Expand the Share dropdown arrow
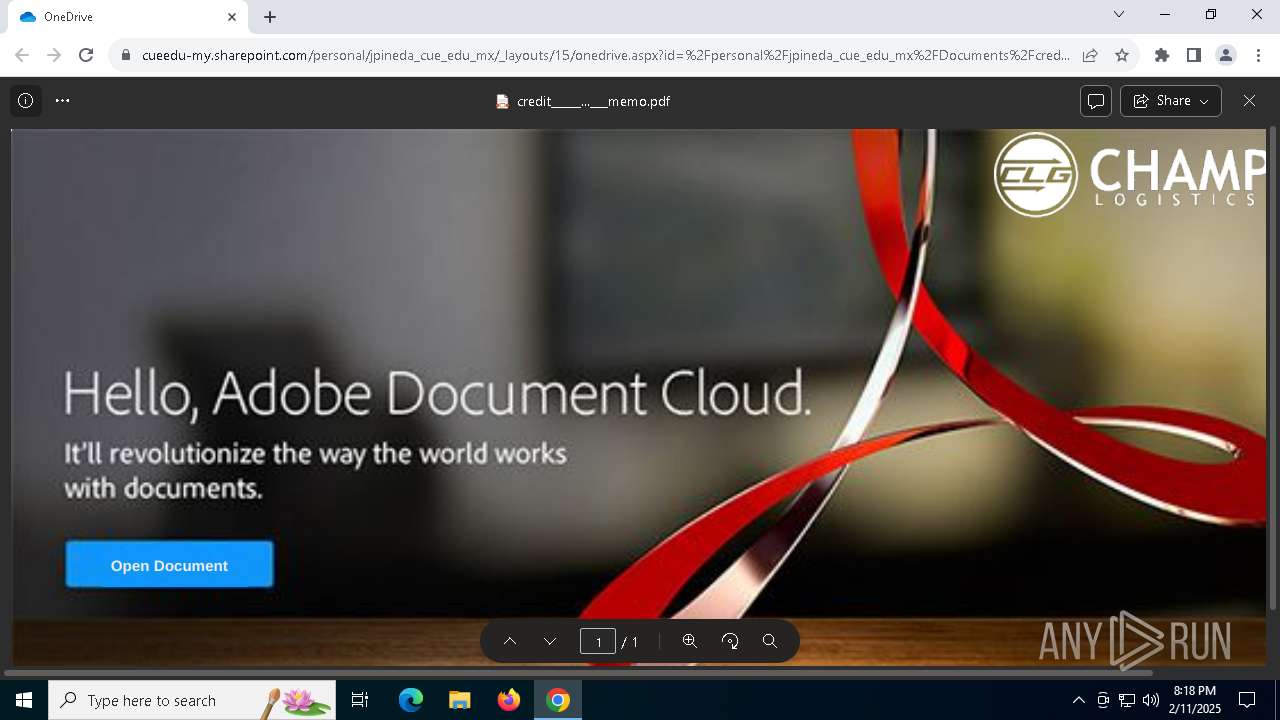 point(1205,102)
